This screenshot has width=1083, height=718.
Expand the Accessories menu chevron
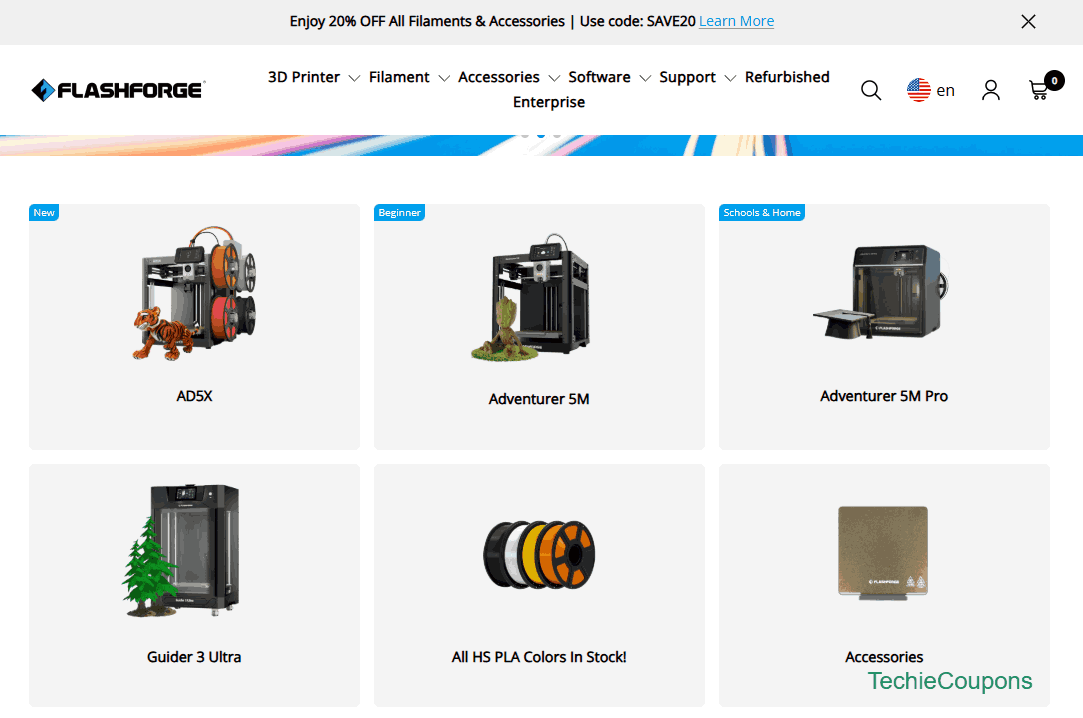[x=554, y=78]
